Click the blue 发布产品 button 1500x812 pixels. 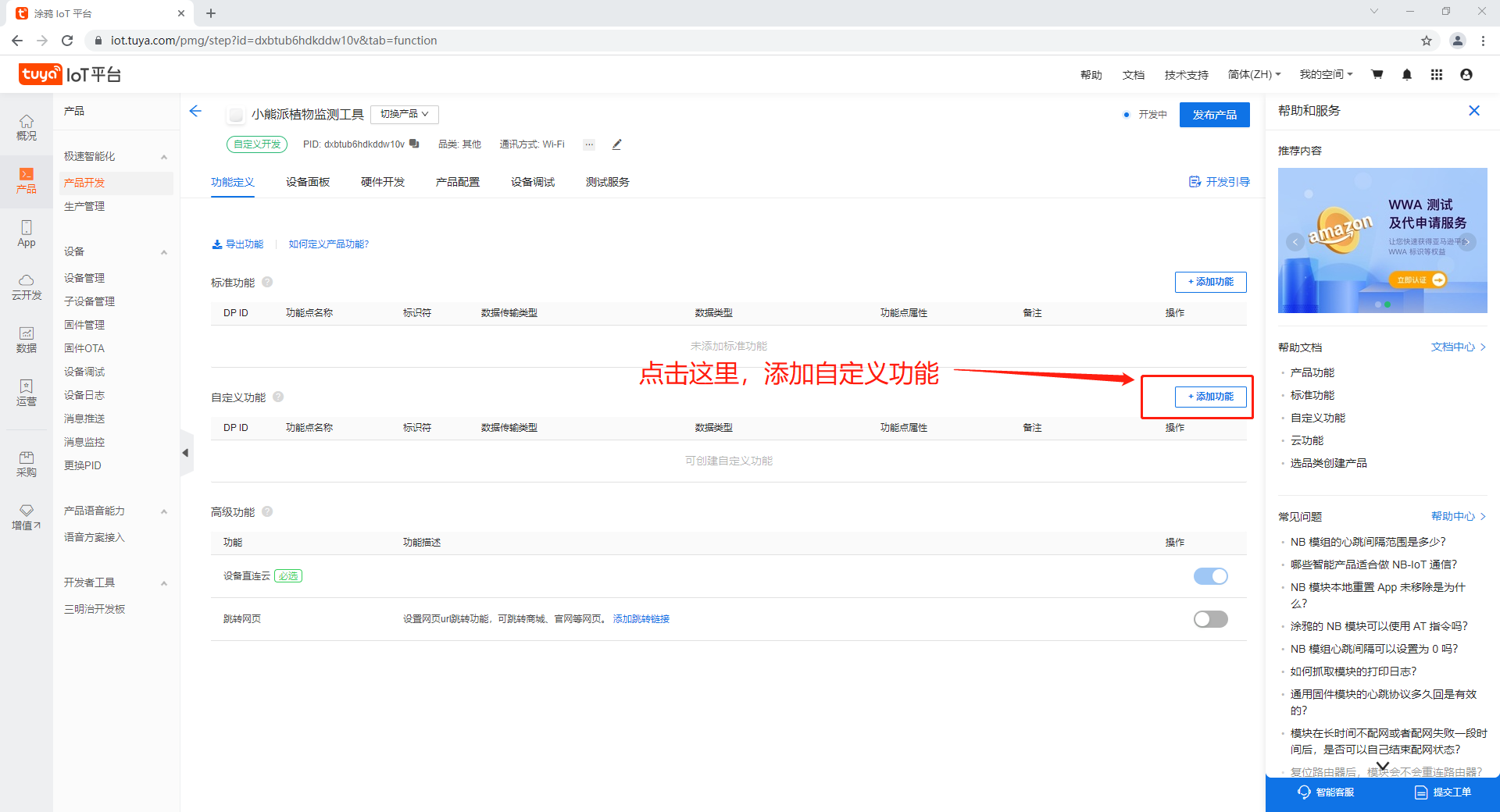(x=1214, y=115)
